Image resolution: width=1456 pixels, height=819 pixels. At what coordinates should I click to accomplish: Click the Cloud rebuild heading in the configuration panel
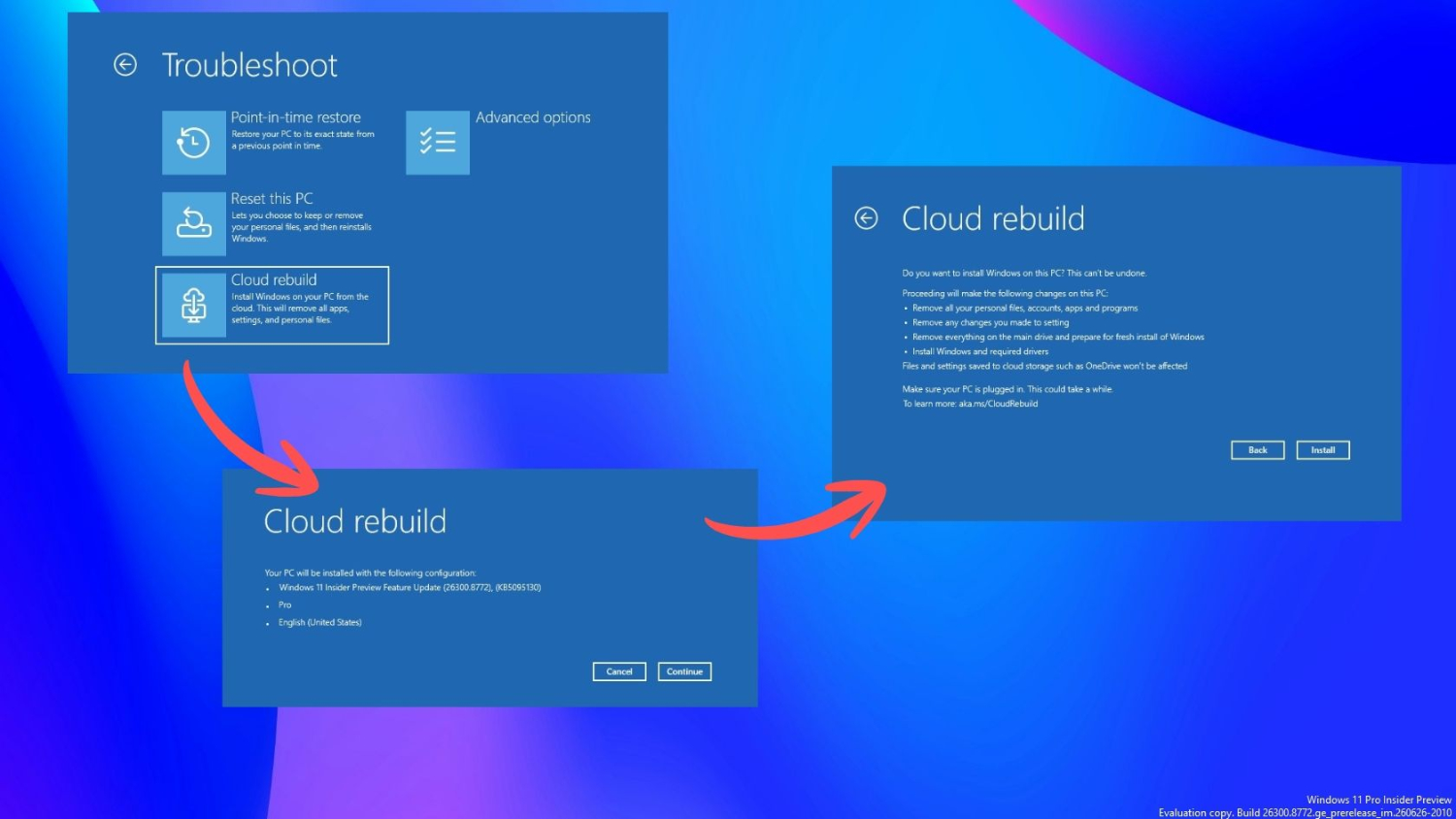[355, 521]
